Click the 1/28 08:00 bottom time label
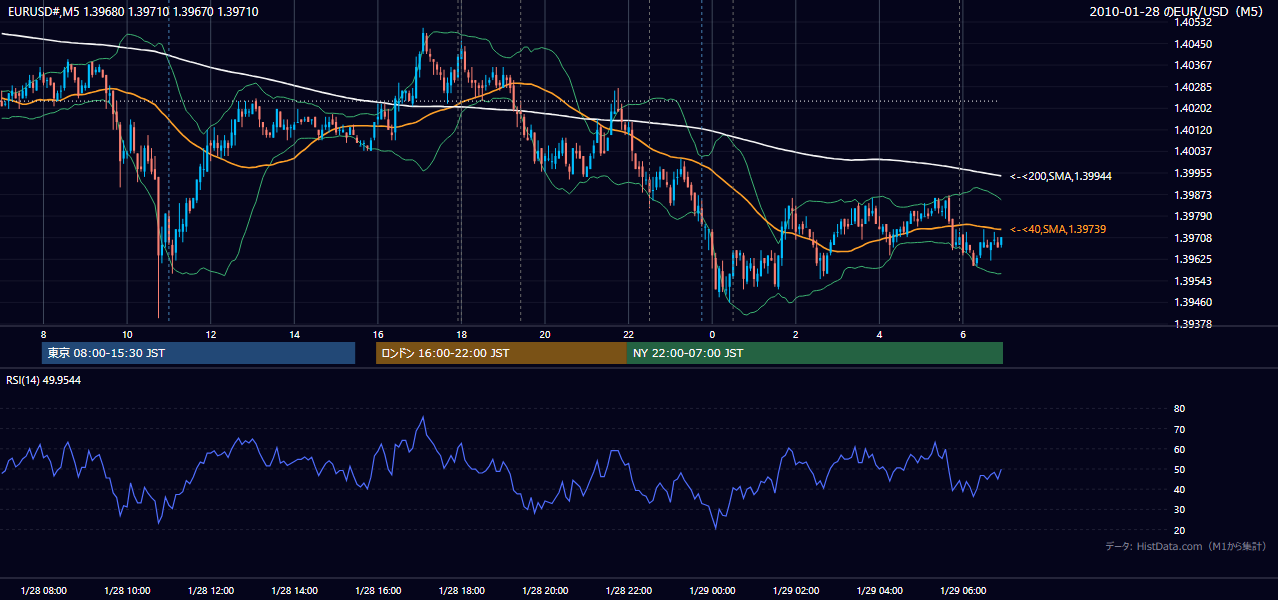1278x600 pixels. [x=43, y=591]
